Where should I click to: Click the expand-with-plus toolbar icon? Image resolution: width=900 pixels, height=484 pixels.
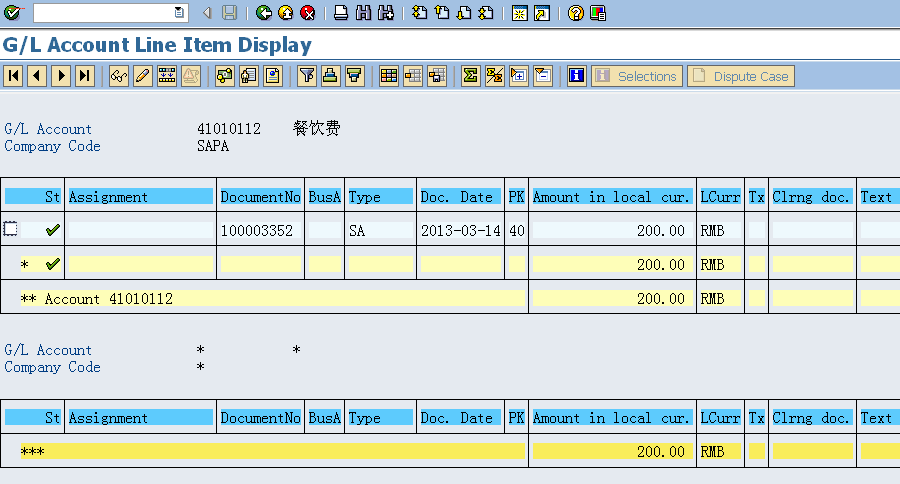pos(519,76)
